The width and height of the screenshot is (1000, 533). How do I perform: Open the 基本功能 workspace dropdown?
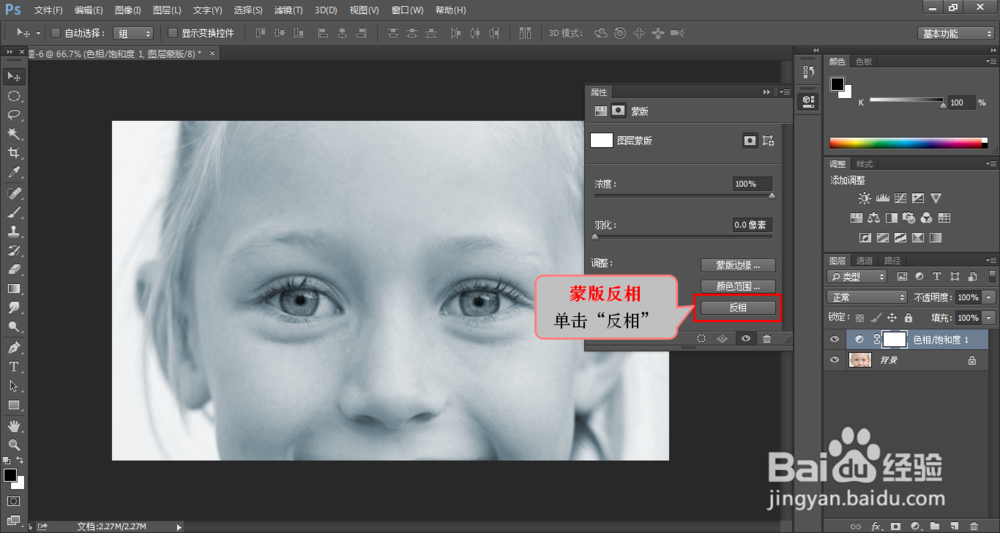click(955, 34)
